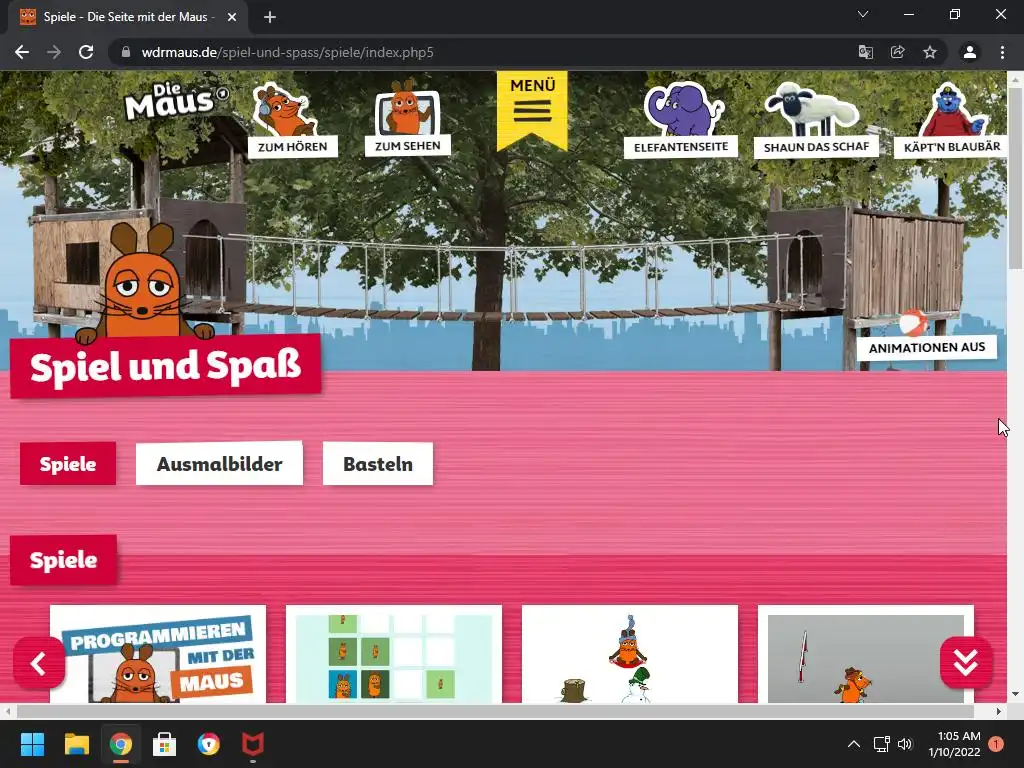This screenshot has height=768, width=1024.
Task: Open Shaun das Schaf sheep icon
Action: click(816, 120)
